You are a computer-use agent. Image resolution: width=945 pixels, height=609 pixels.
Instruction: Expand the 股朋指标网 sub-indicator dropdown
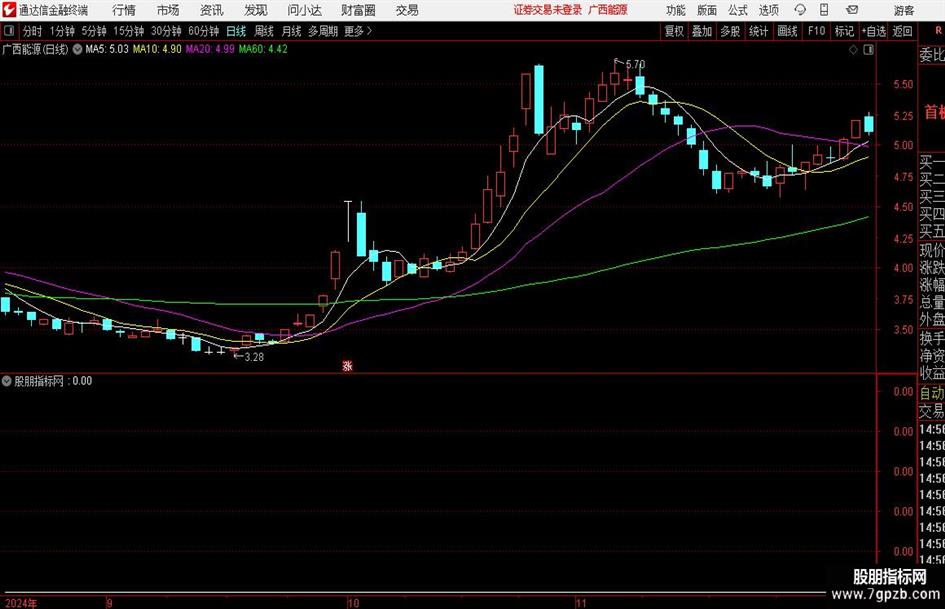point(7,381)
